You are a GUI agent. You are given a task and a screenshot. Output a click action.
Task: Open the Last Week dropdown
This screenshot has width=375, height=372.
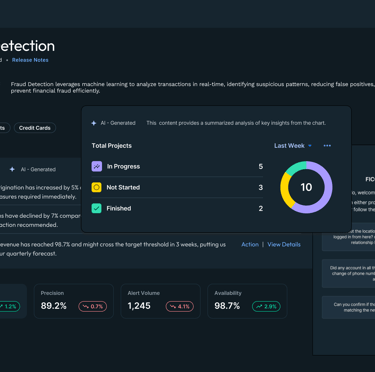[293, 146]
